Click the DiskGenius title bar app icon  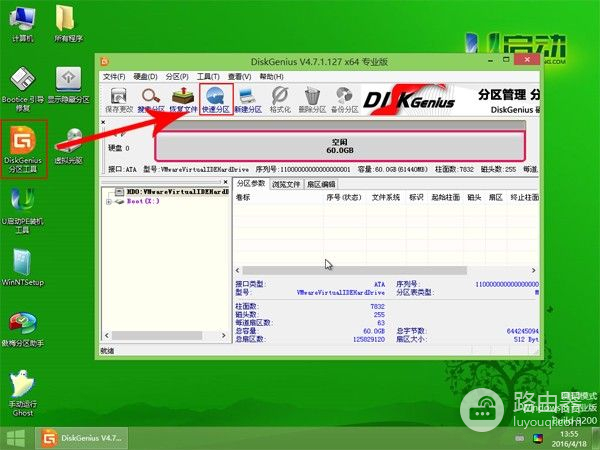[x=104, y=61]
